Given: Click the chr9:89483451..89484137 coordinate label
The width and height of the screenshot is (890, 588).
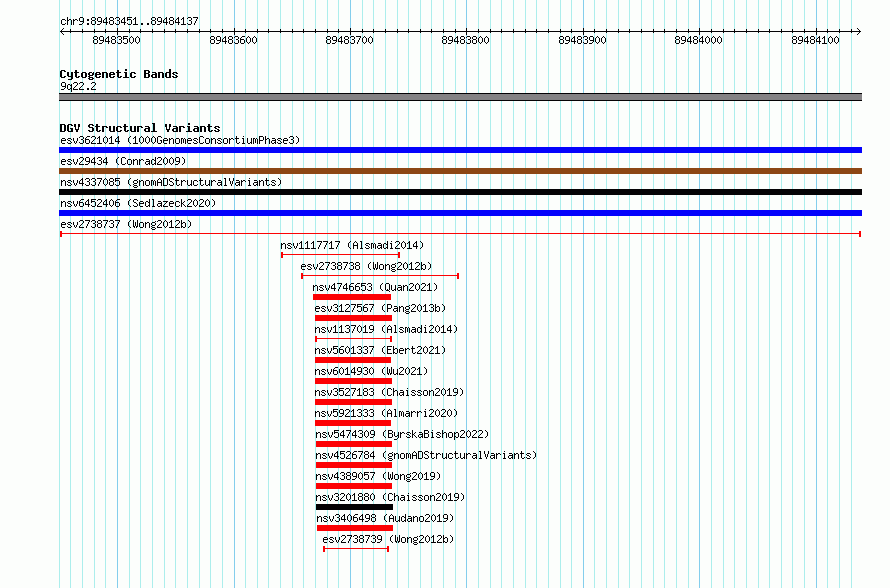Looking at the screenshot, I should click(129, 22).
